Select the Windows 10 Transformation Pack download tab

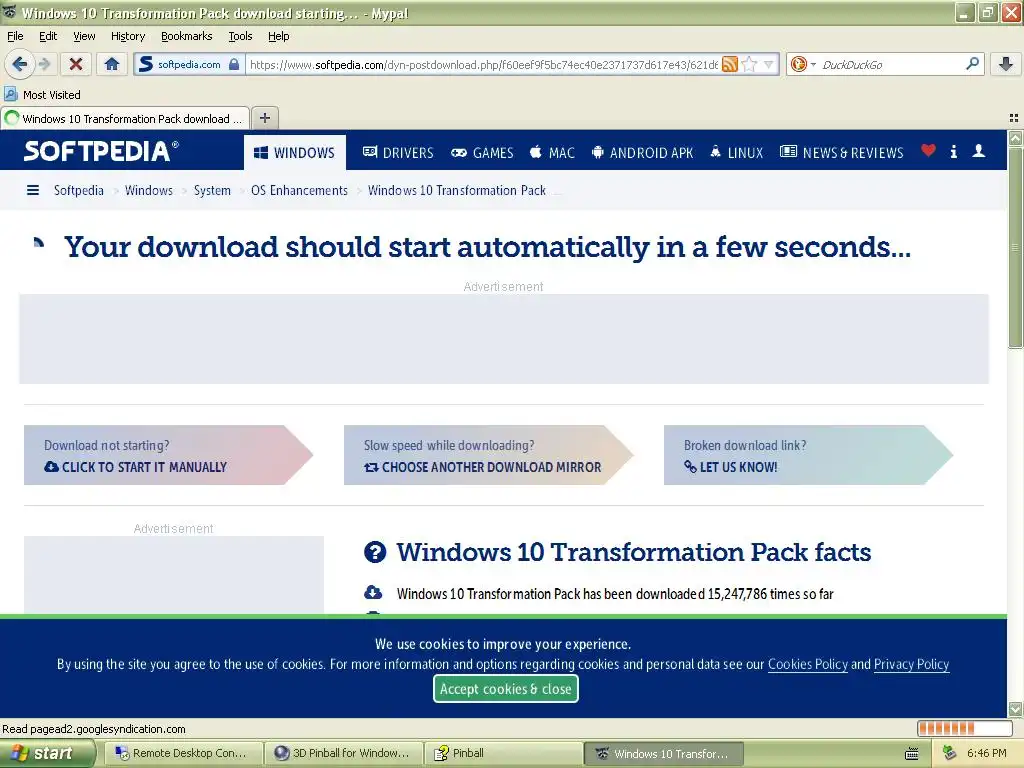[125, 118]
